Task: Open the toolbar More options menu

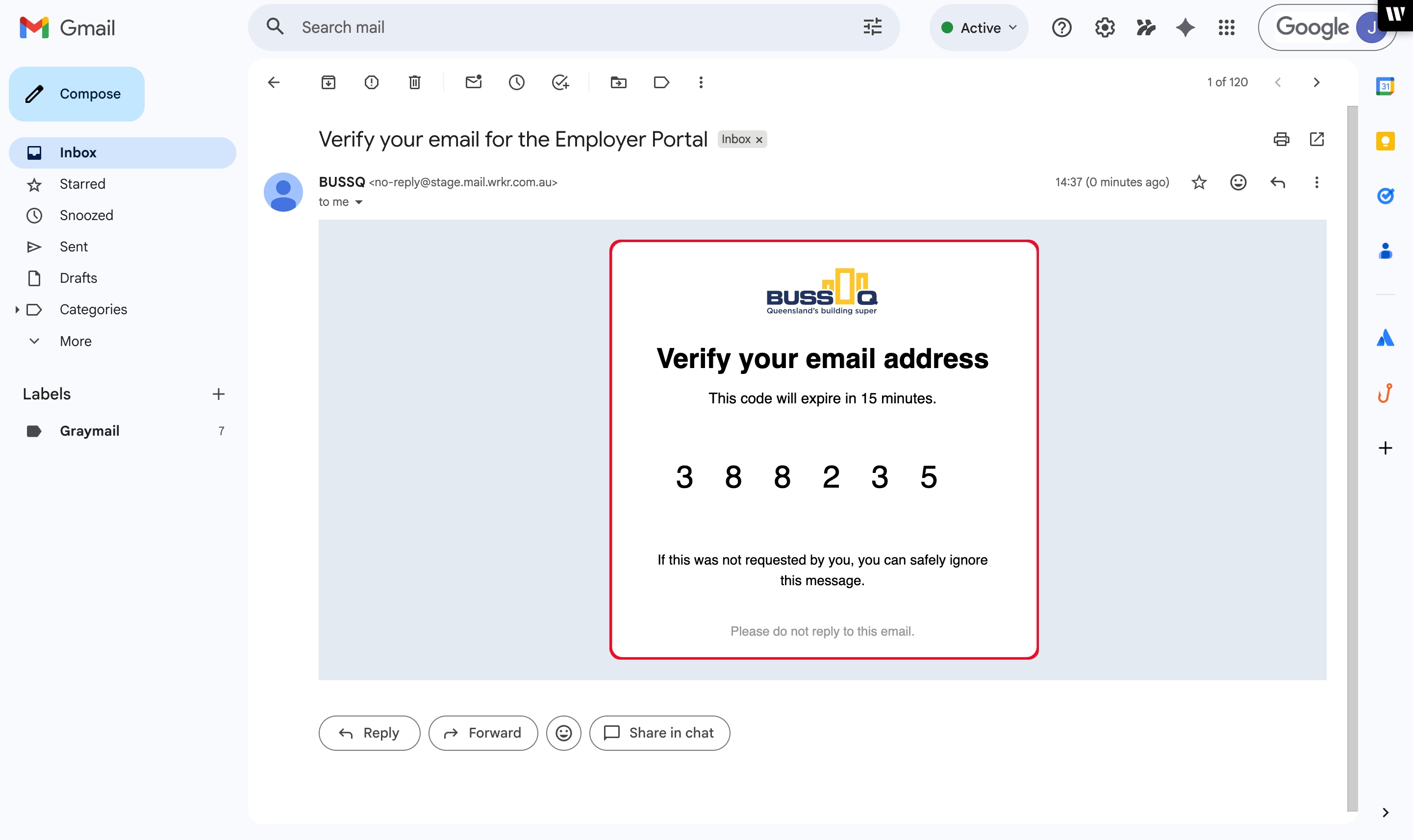Action: (701, 83)
